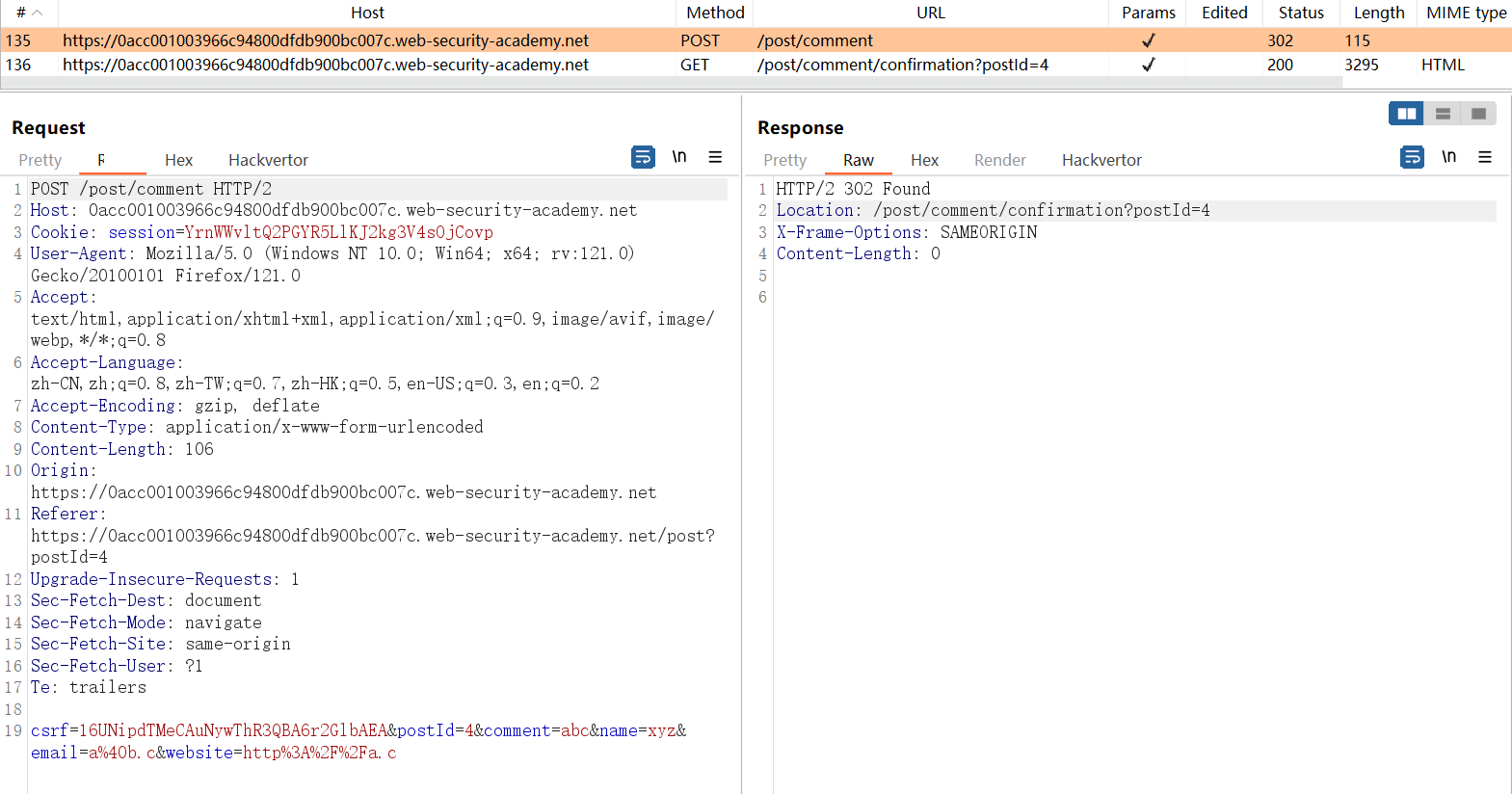
Task: Click the Host column header
Action: tap(366, 13)
